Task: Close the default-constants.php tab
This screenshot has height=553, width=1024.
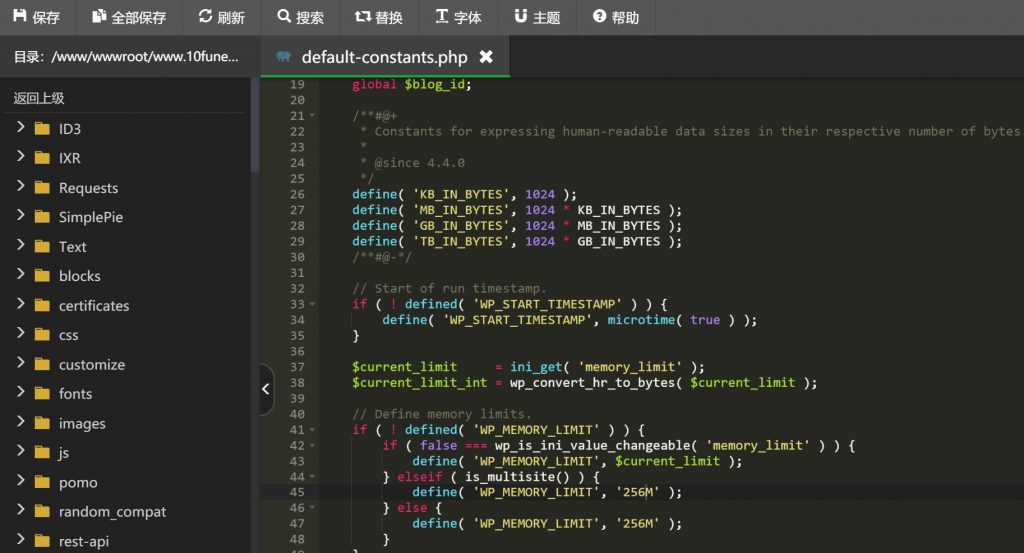Action: click(486, 57)
